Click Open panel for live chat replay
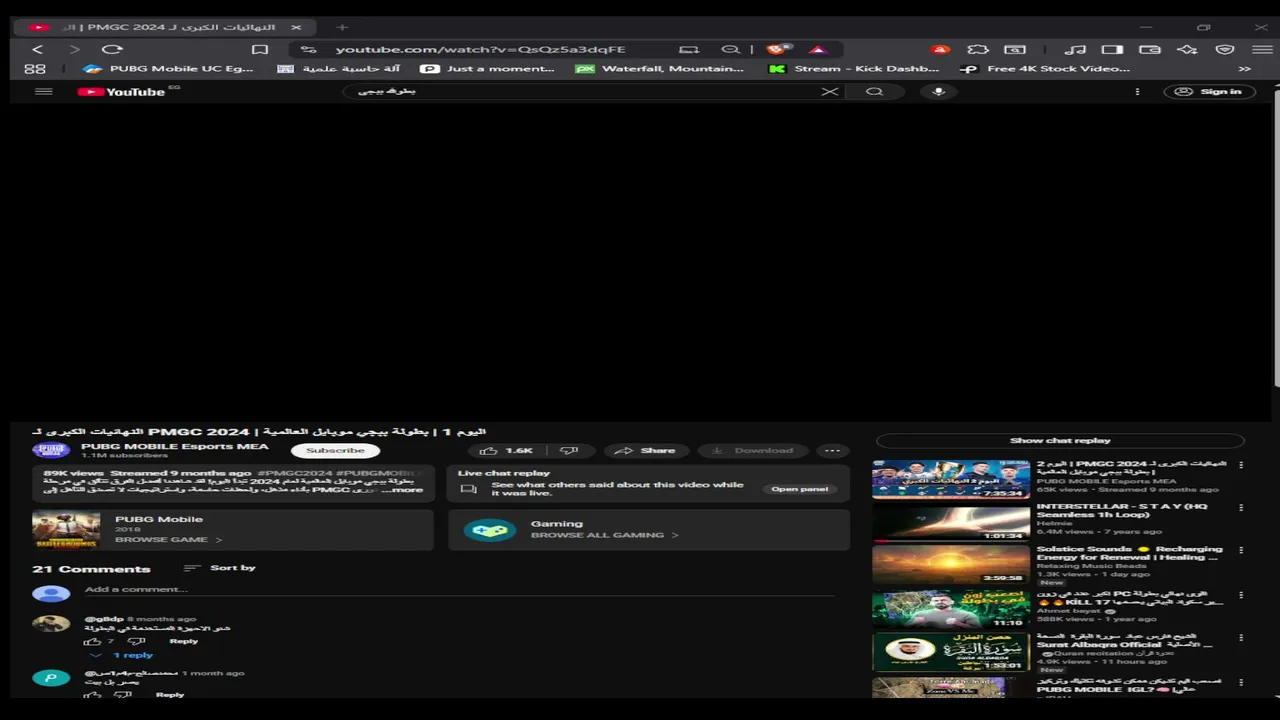This screenshot has height=720, width=1280. 800,489
